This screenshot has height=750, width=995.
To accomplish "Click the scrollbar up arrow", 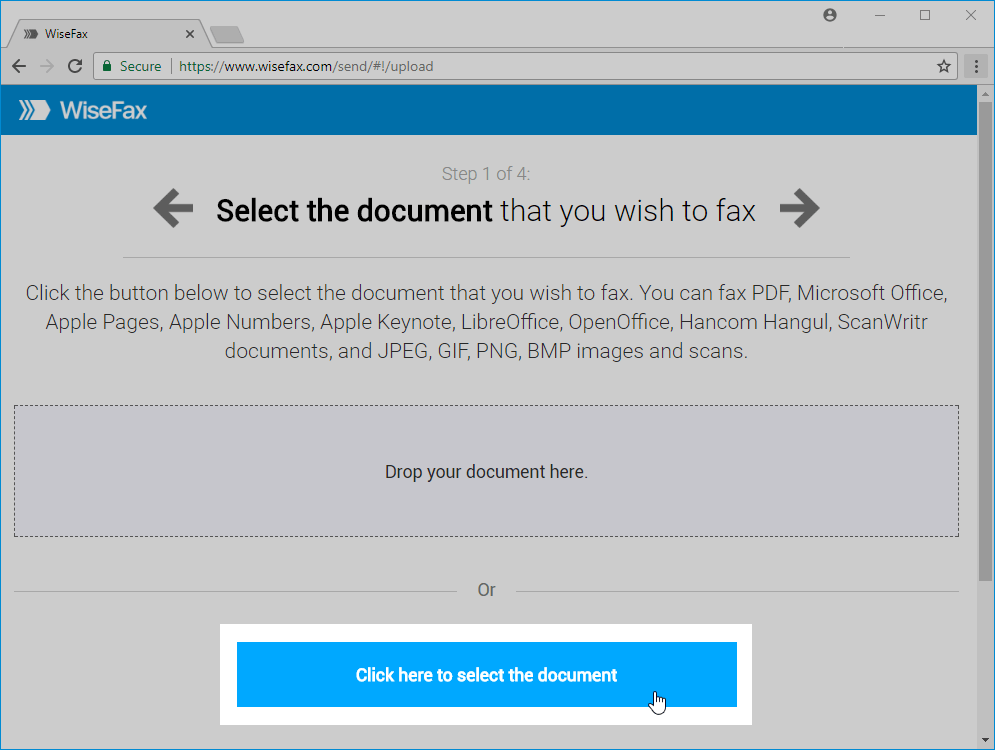I will click(985, 94).
